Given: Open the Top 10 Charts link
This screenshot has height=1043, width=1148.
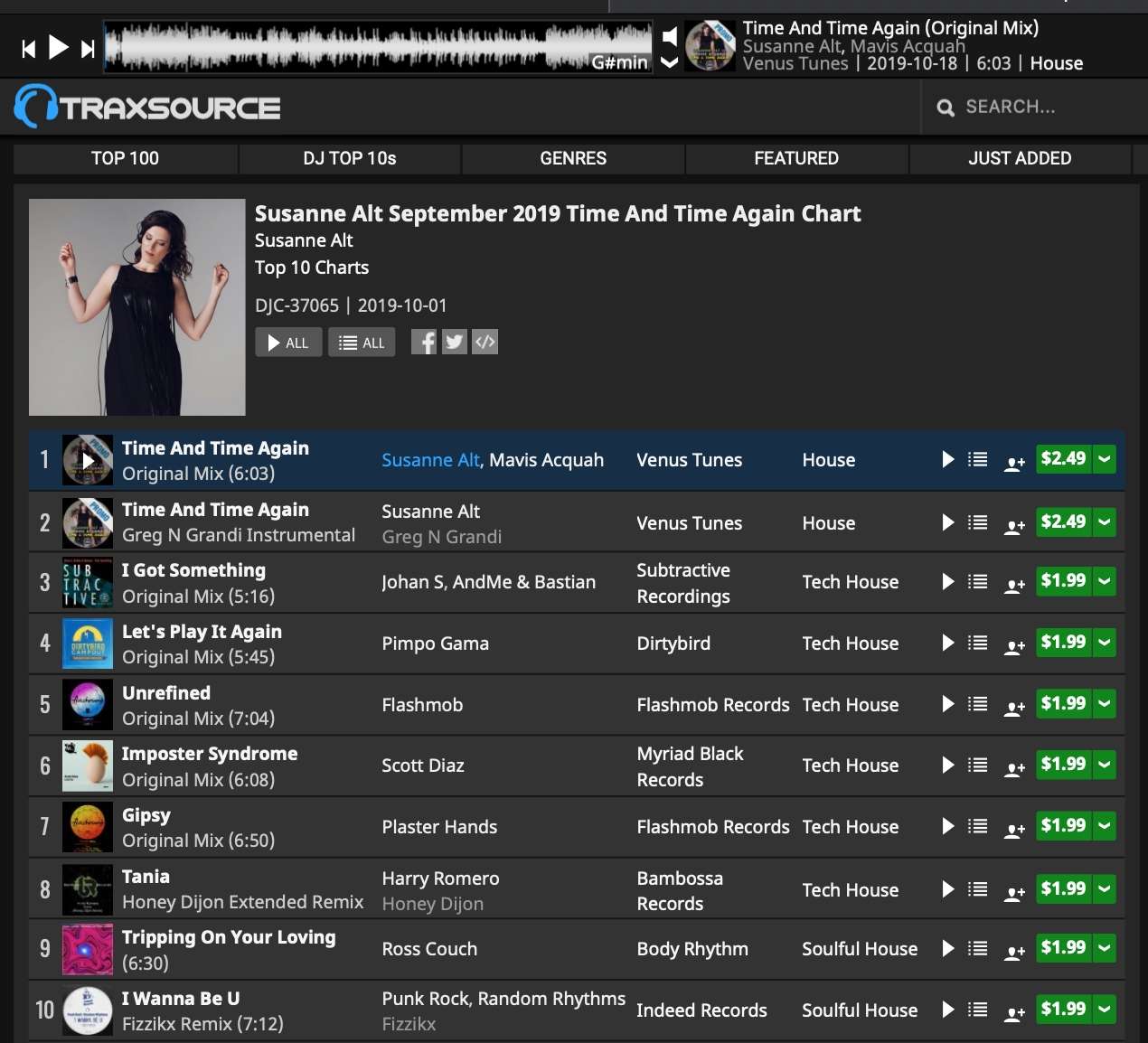Looking at the screenshot, I should click(x=312, y=268).
